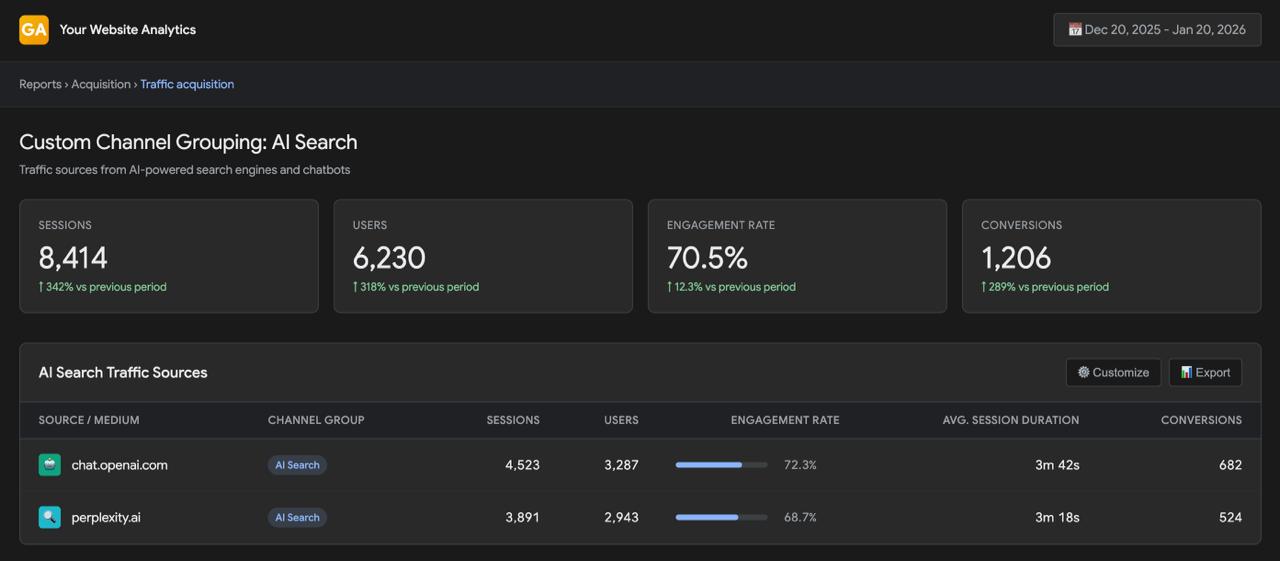
Task: Click the 524 conversions value
Action: point(1230,517)
